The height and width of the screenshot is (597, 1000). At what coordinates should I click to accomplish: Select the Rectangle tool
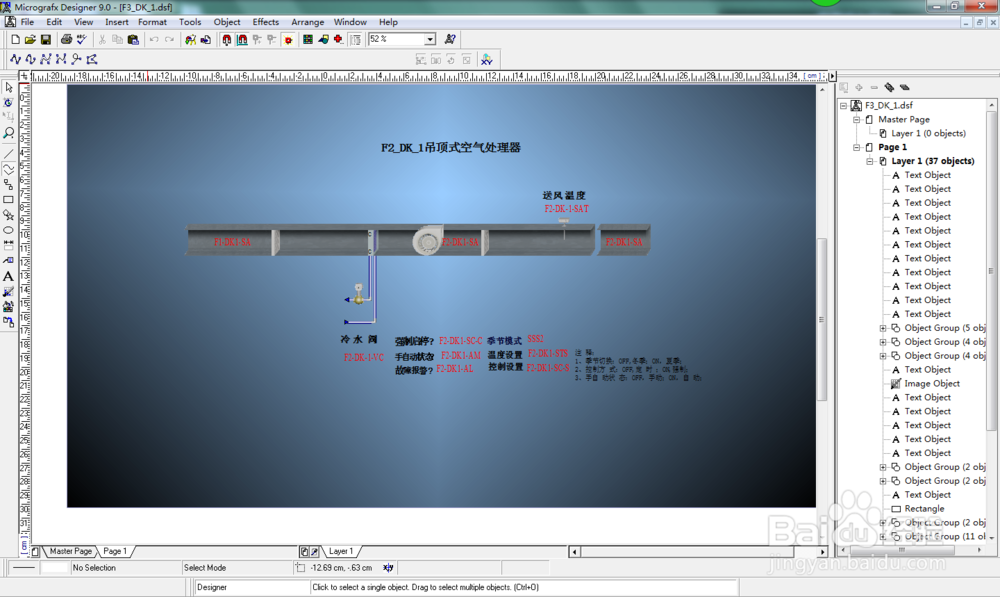coord(8,200)
